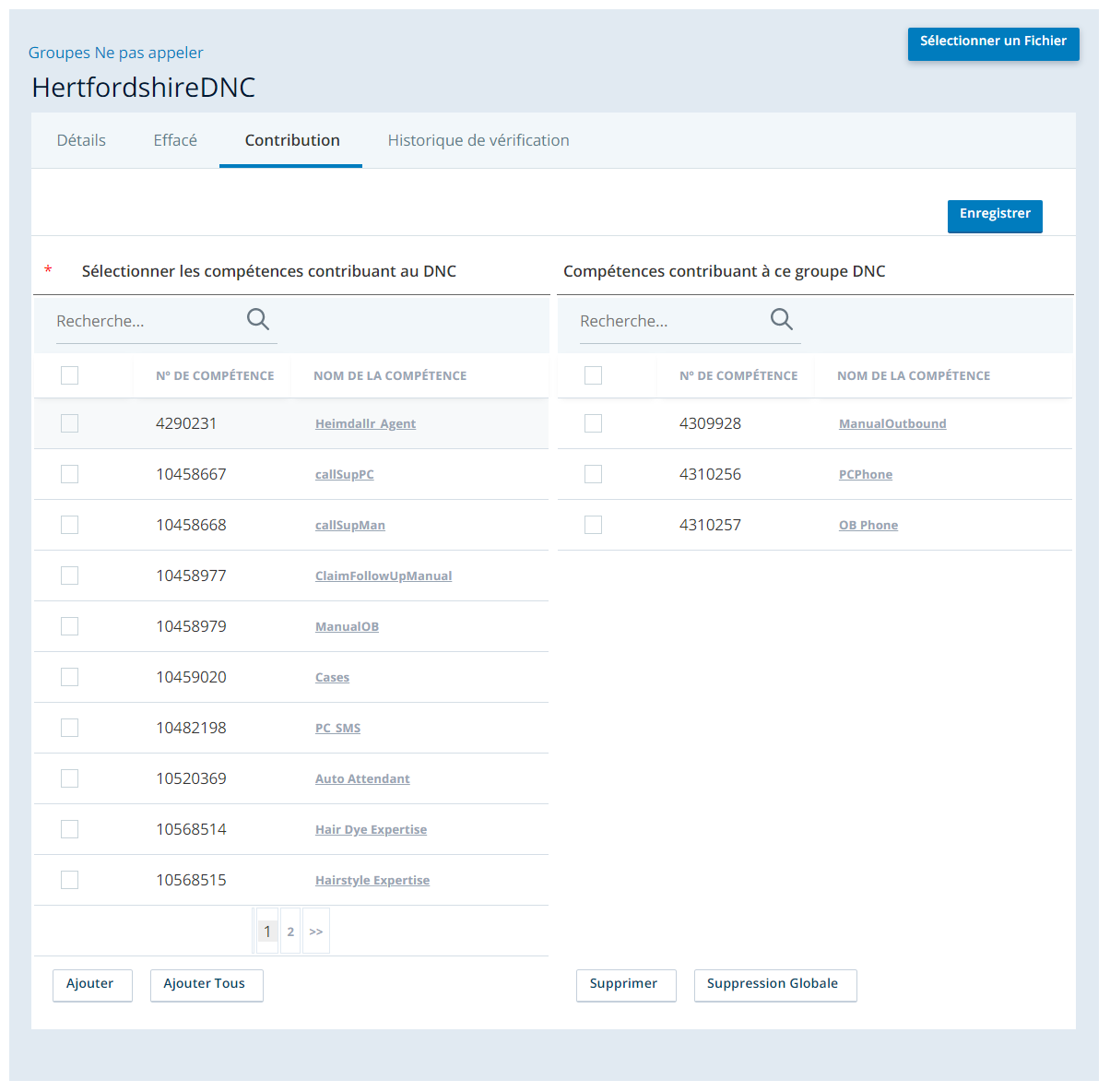Open the Heimdallr_Agent skill link

tap(365, 423)
